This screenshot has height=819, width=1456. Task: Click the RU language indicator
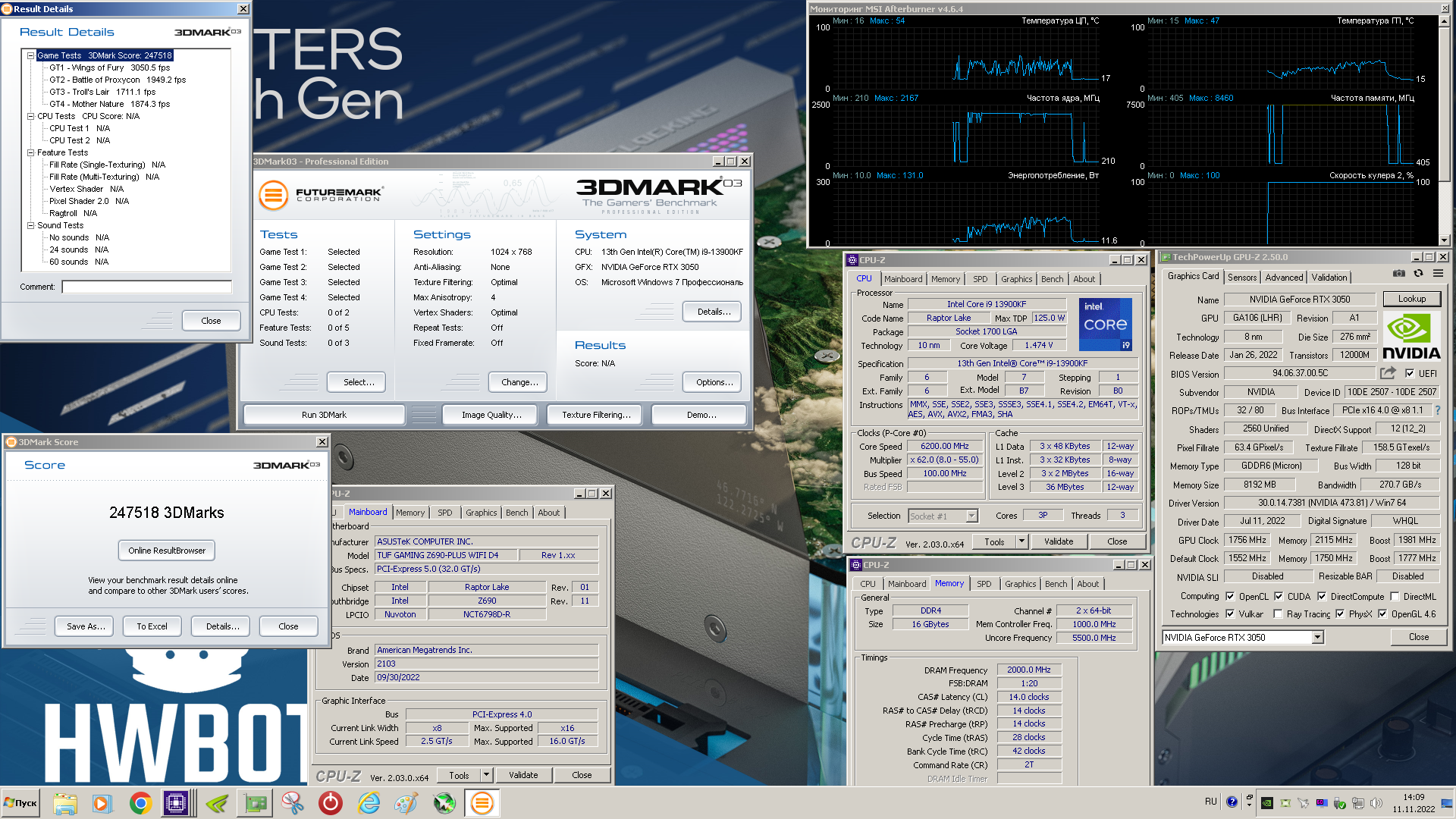(x=1210, y=802)
